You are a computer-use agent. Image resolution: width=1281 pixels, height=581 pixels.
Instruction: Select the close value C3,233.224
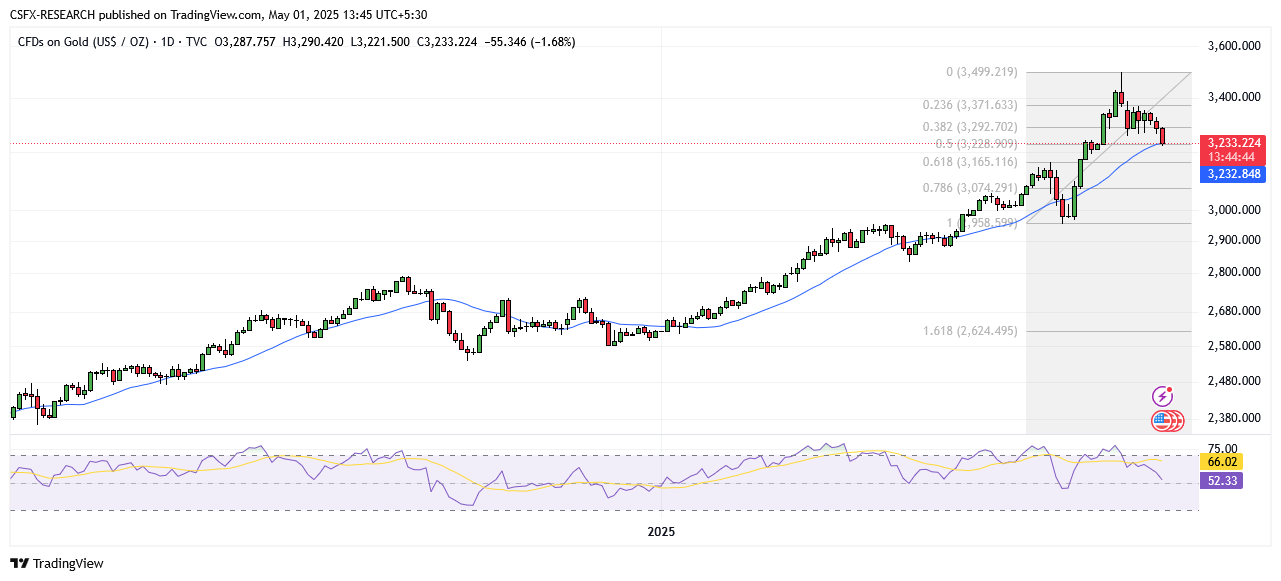coord(448,42)
